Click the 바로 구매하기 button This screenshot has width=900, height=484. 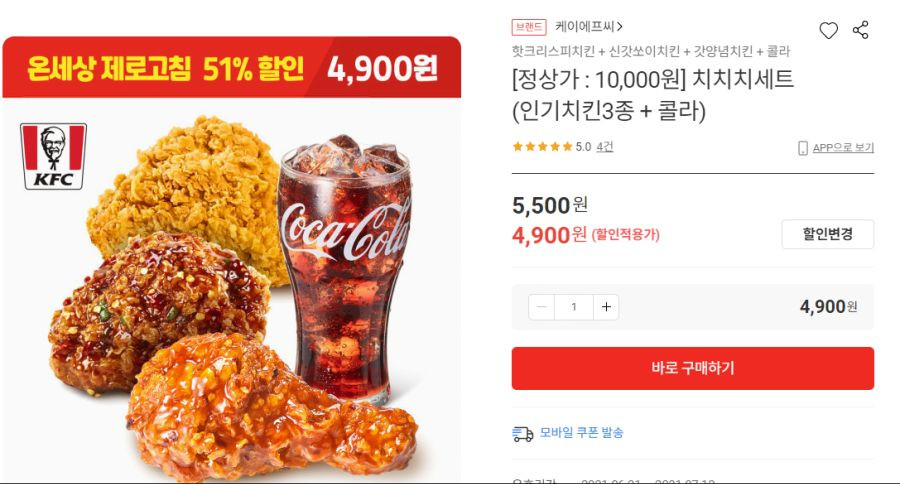click(693, 368)
